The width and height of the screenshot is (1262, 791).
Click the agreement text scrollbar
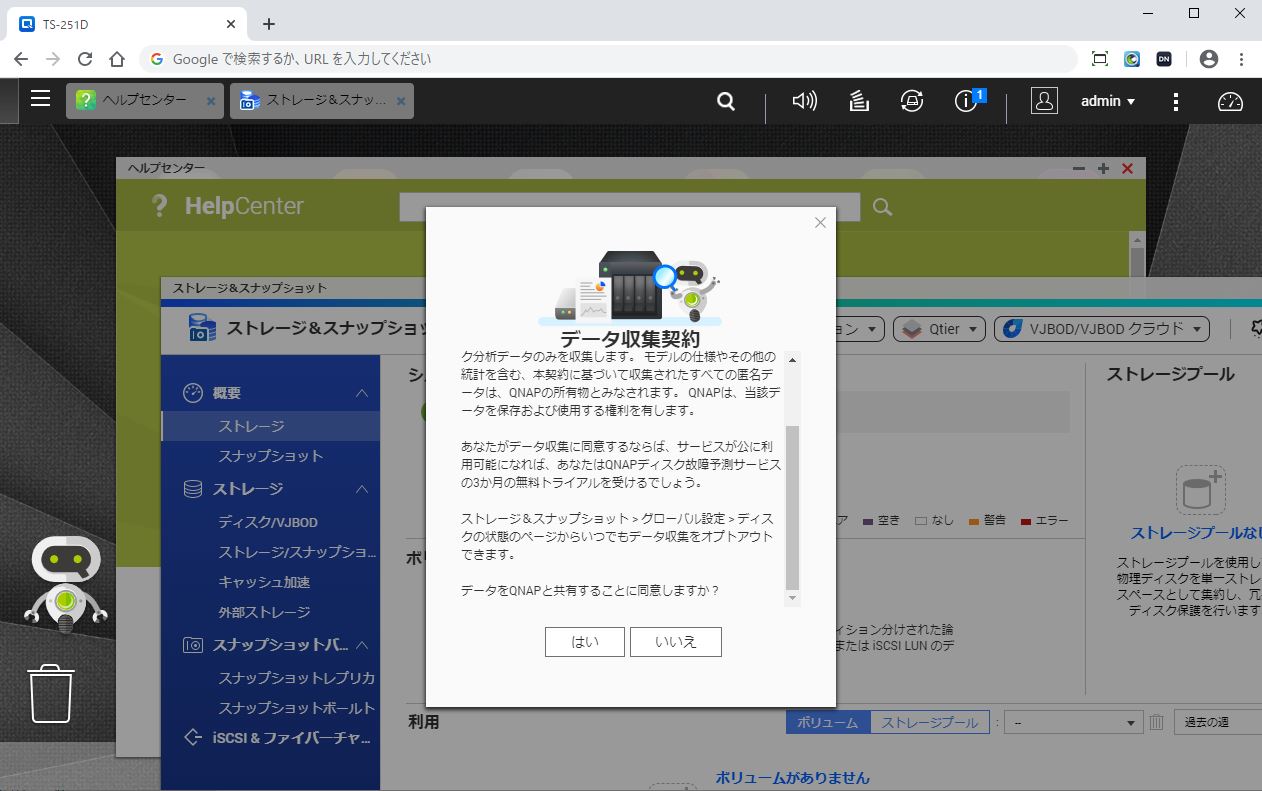792,506
